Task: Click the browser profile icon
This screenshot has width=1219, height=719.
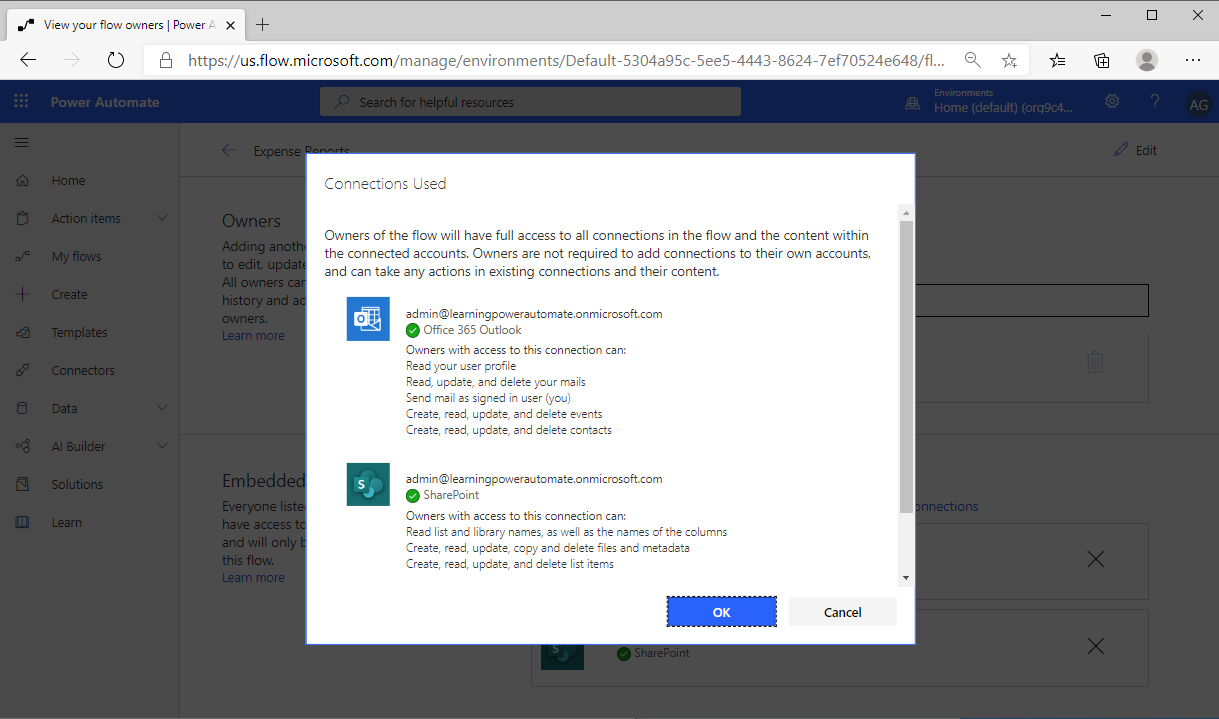Action: coord(1147,60)
